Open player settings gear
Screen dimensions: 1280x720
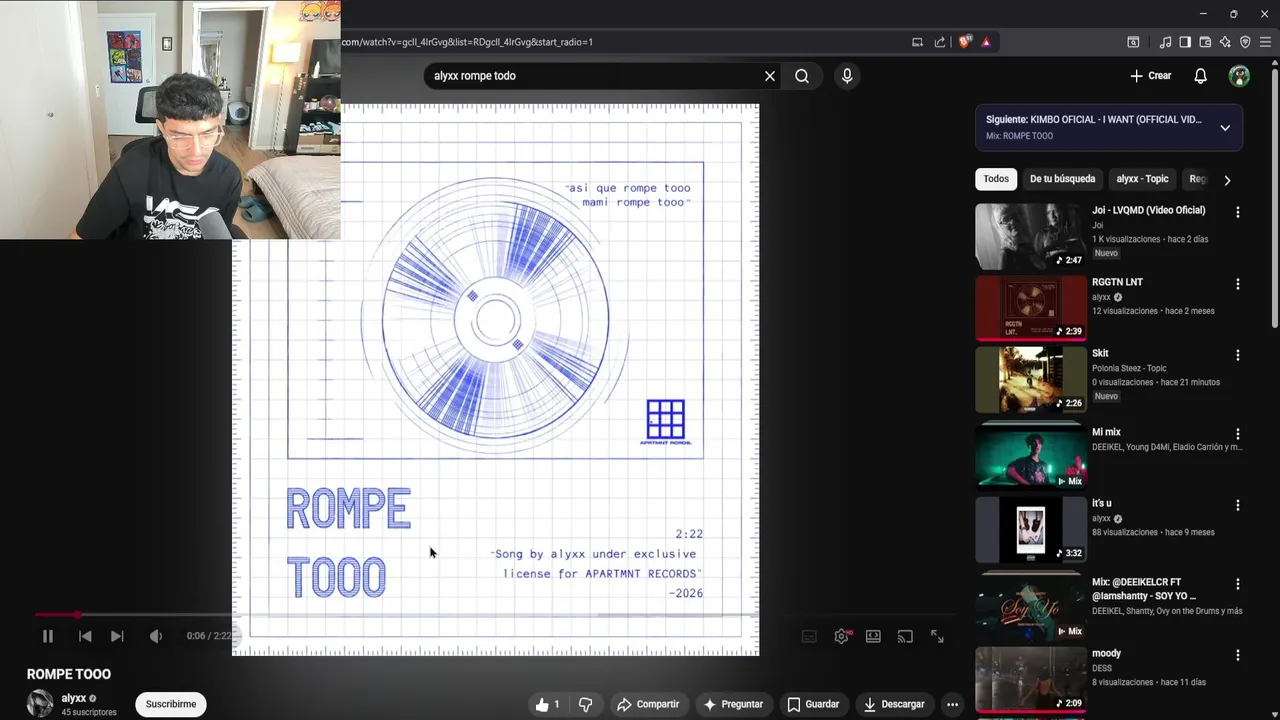(842, 636)
